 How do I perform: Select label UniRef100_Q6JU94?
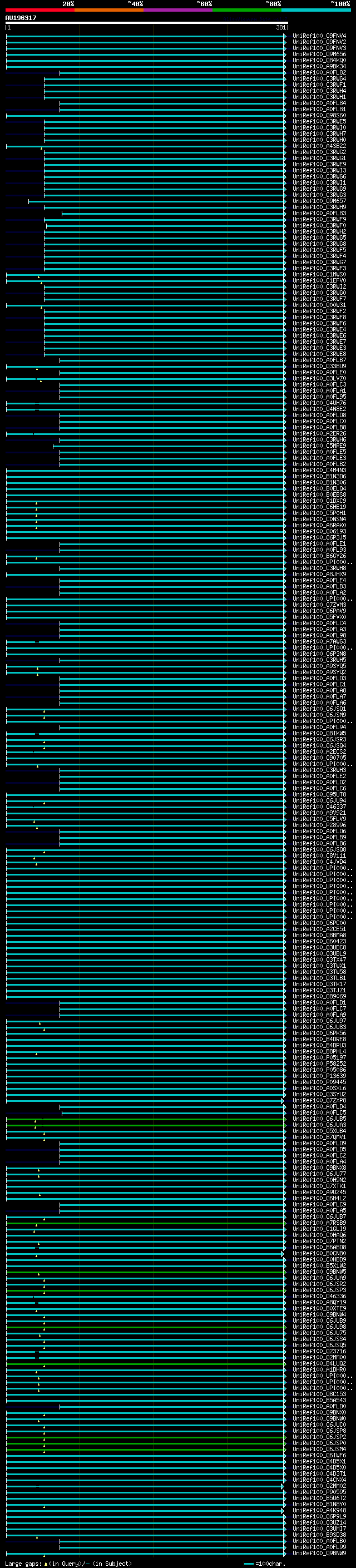click(x=319, y=800)
